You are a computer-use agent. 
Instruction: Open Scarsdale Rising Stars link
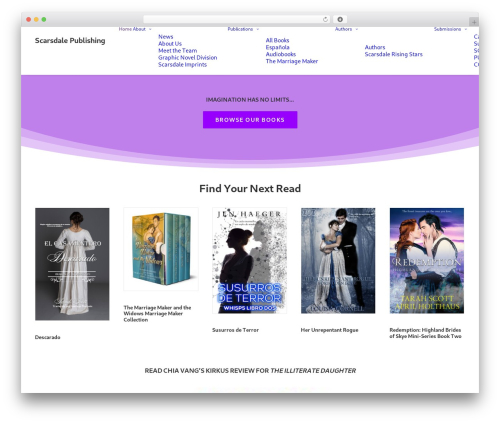click(393, 54)
